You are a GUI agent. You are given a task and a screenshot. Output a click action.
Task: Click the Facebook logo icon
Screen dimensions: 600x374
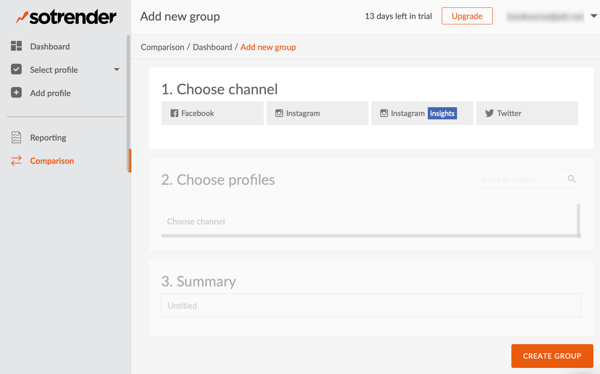174,113
